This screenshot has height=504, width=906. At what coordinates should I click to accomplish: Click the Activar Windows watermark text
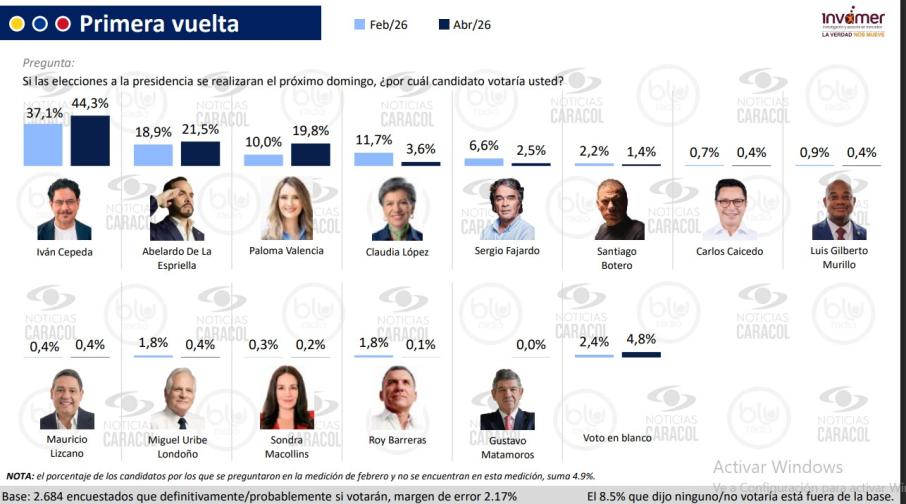tap(777, 467)
